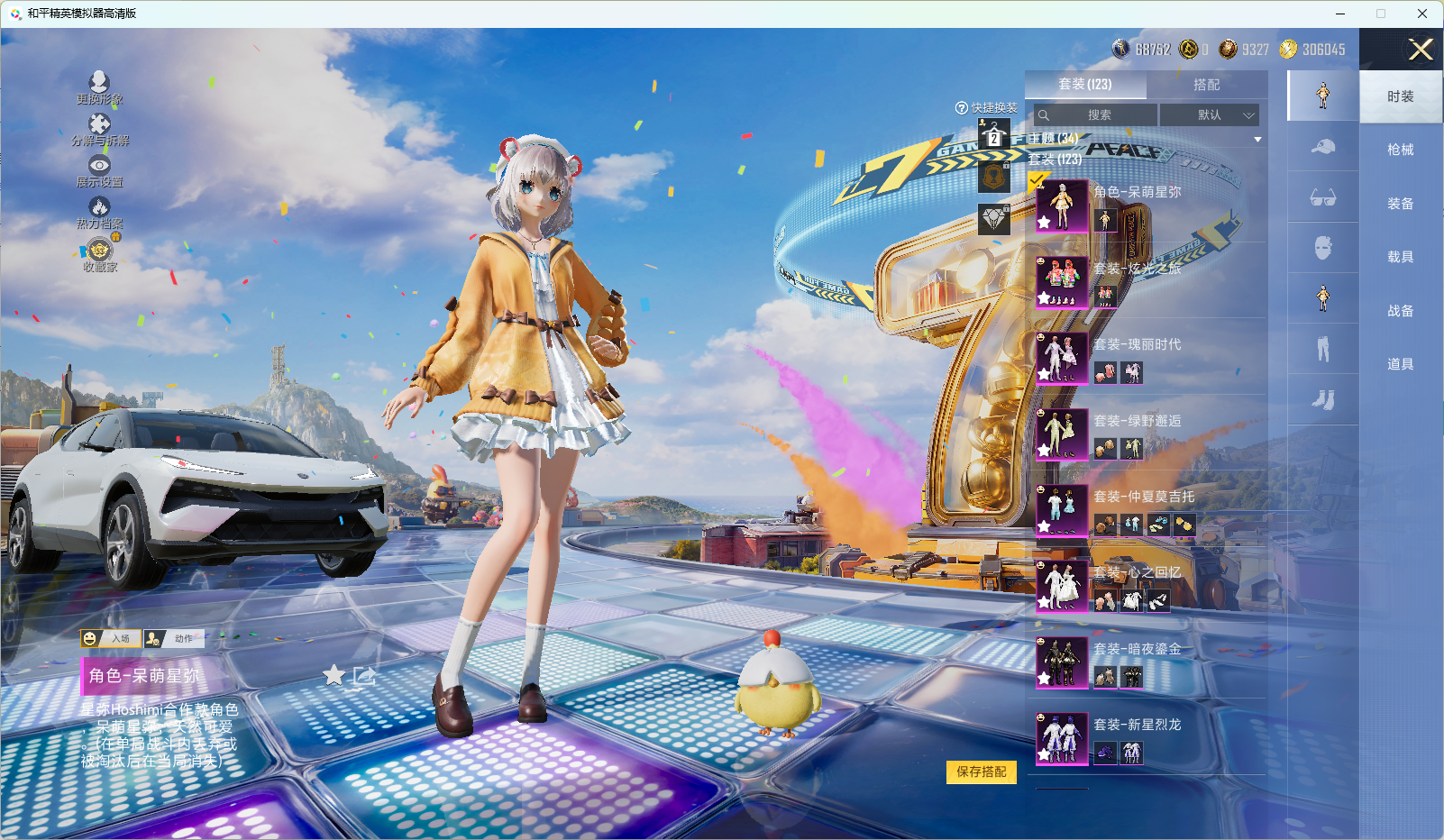The width and height of the screenshot is (1444, 840).
Task: Click the hair piece icon under 套装-瑰丽时代
Action: click(1105, 372)
